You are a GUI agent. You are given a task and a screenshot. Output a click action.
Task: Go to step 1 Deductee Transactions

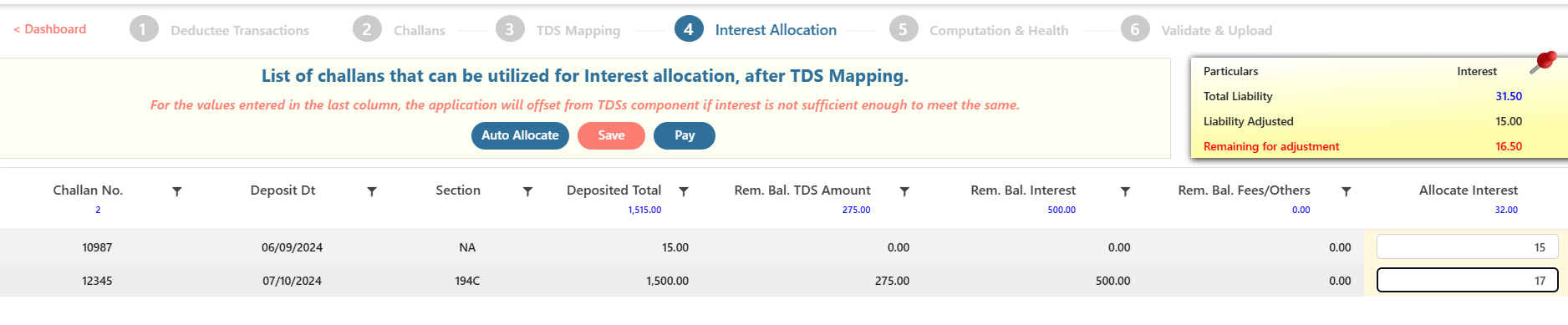coord(220,30)
